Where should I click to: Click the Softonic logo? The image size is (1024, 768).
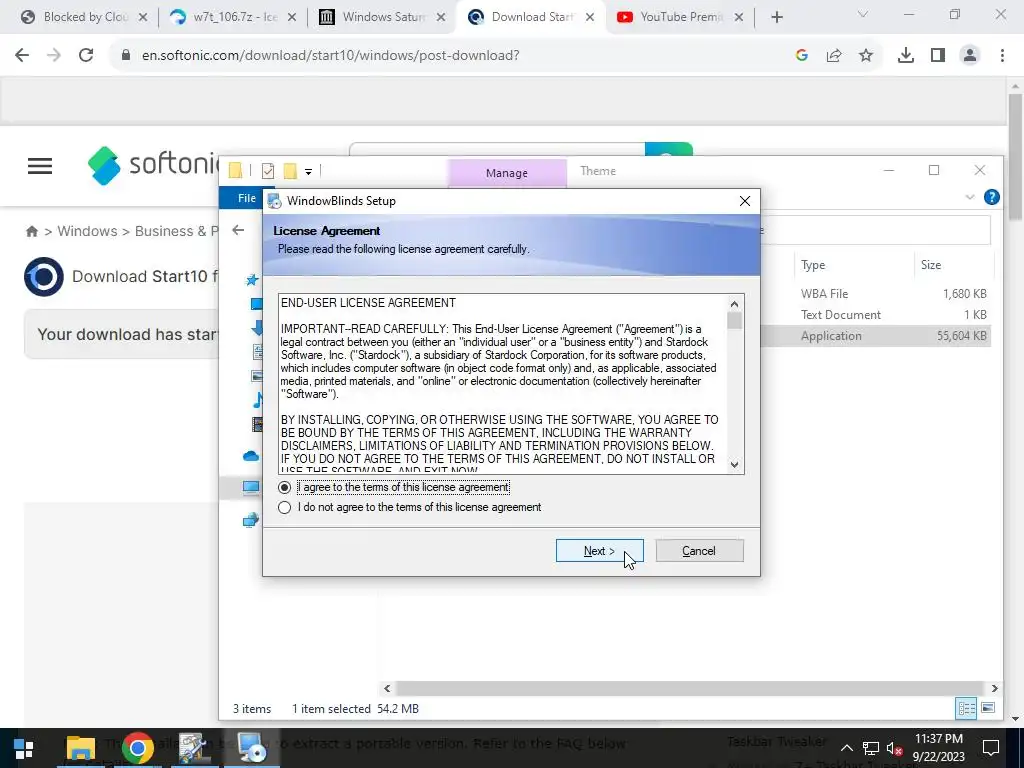(x=153, y=165)
